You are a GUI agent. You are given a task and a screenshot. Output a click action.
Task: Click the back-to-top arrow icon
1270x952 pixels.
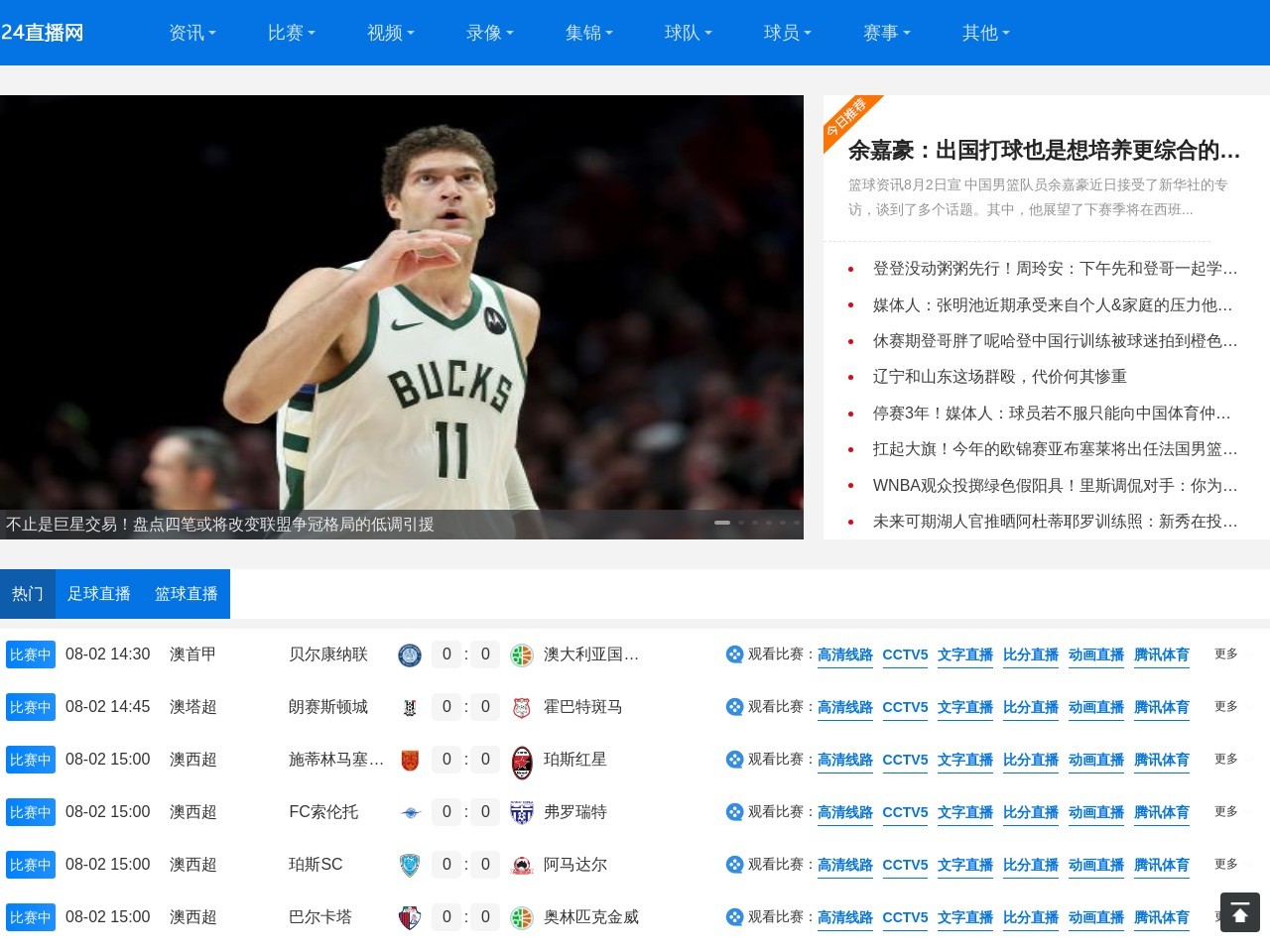point(1240,911)
